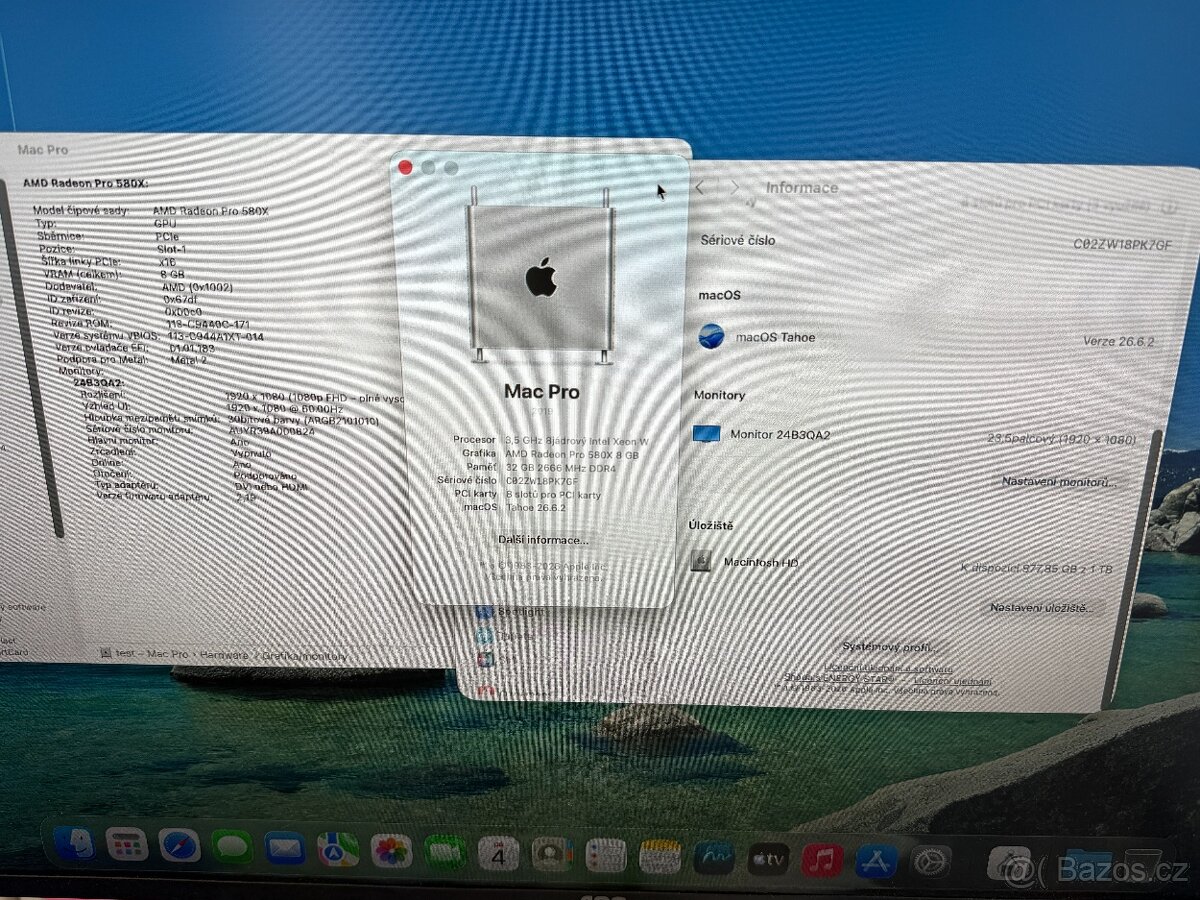The width and height of the screenshot is (1200, 900).
Task: Click the 24B3QA2: monitor entry
Action: [99, 383]
